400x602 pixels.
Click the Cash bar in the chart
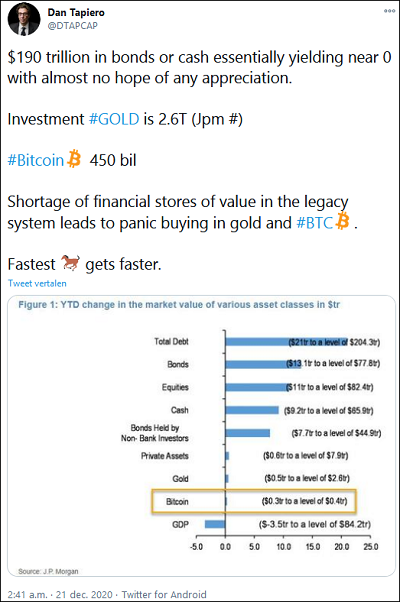(252, 410)
